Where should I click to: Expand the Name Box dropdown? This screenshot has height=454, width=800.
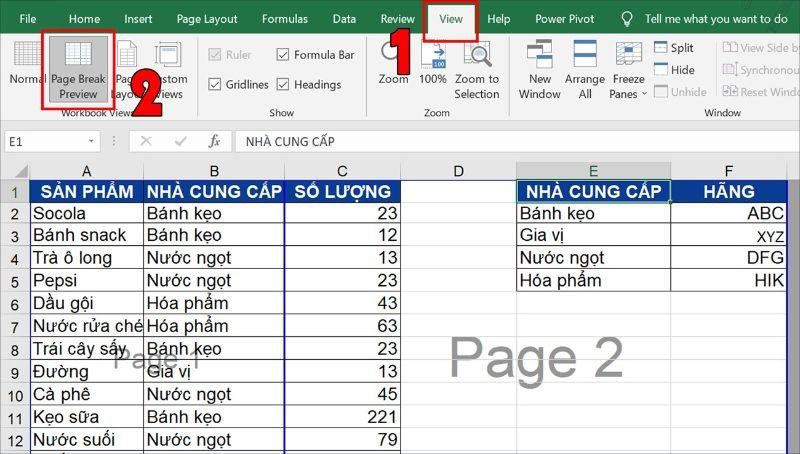point(91,141)
